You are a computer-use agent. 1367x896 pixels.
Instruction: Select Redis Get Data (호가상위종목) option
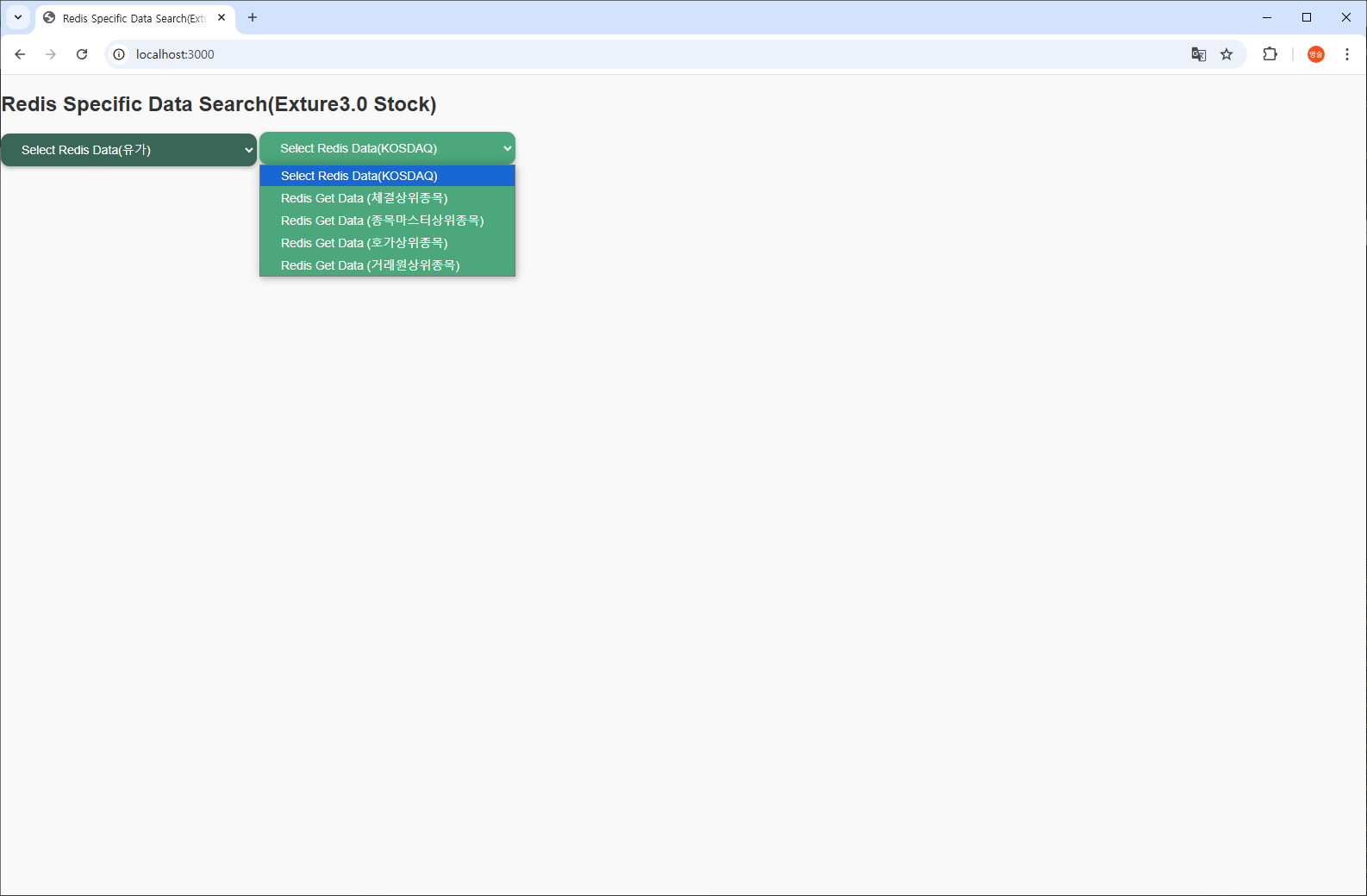click(387, 243)
